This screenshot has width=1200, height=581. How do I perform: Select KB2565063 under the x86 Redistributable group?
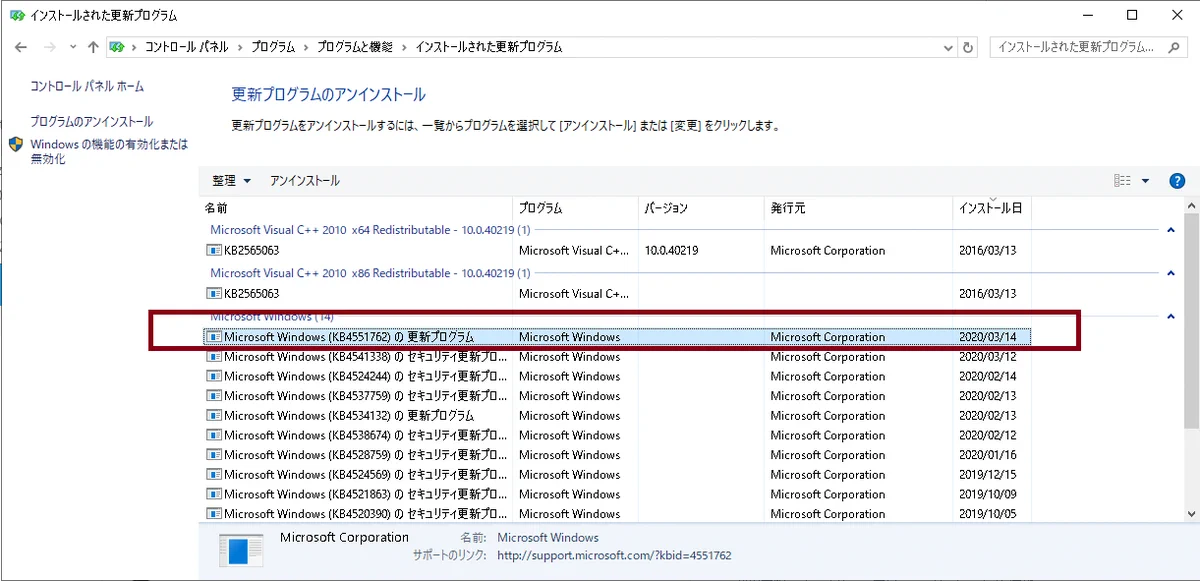coord(617,294)
